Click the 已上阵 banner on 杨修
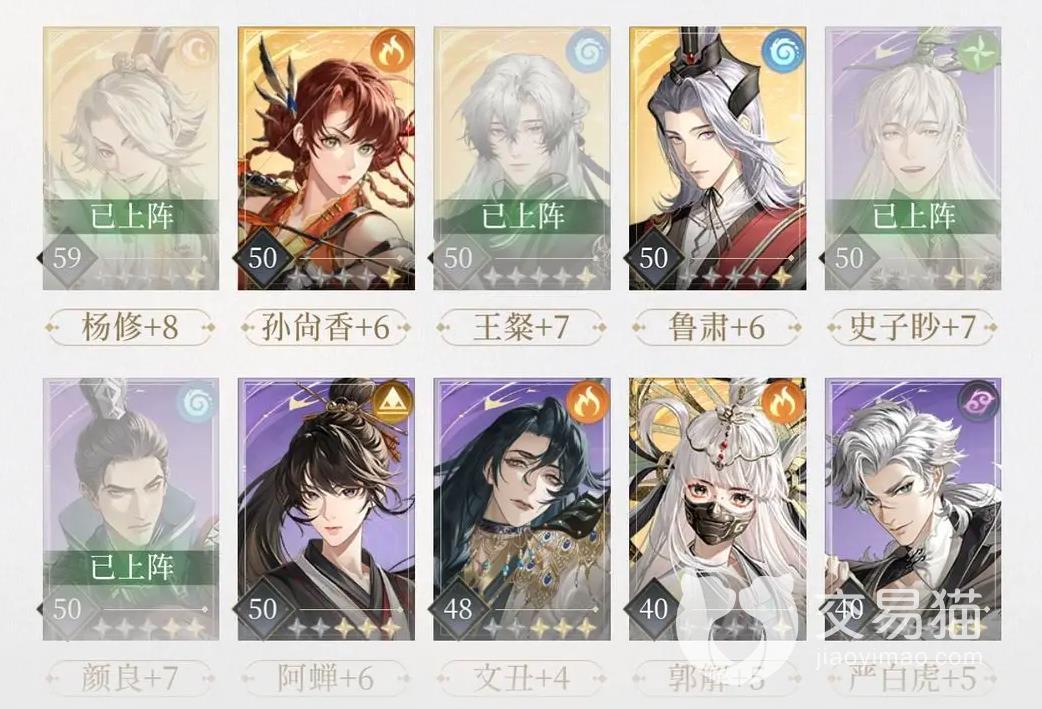The height and width of the screenshot is (709, 1042). [x=131, y=216]
